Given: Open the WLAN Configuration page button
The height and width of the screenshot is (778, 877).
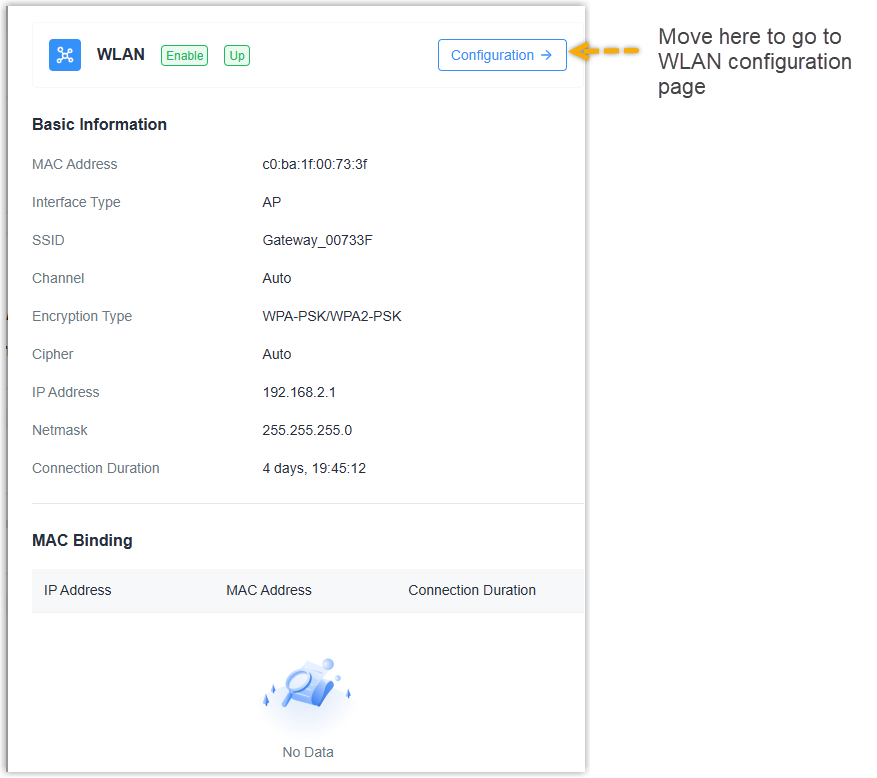Looking at the screenshot, I should point(502,55).
